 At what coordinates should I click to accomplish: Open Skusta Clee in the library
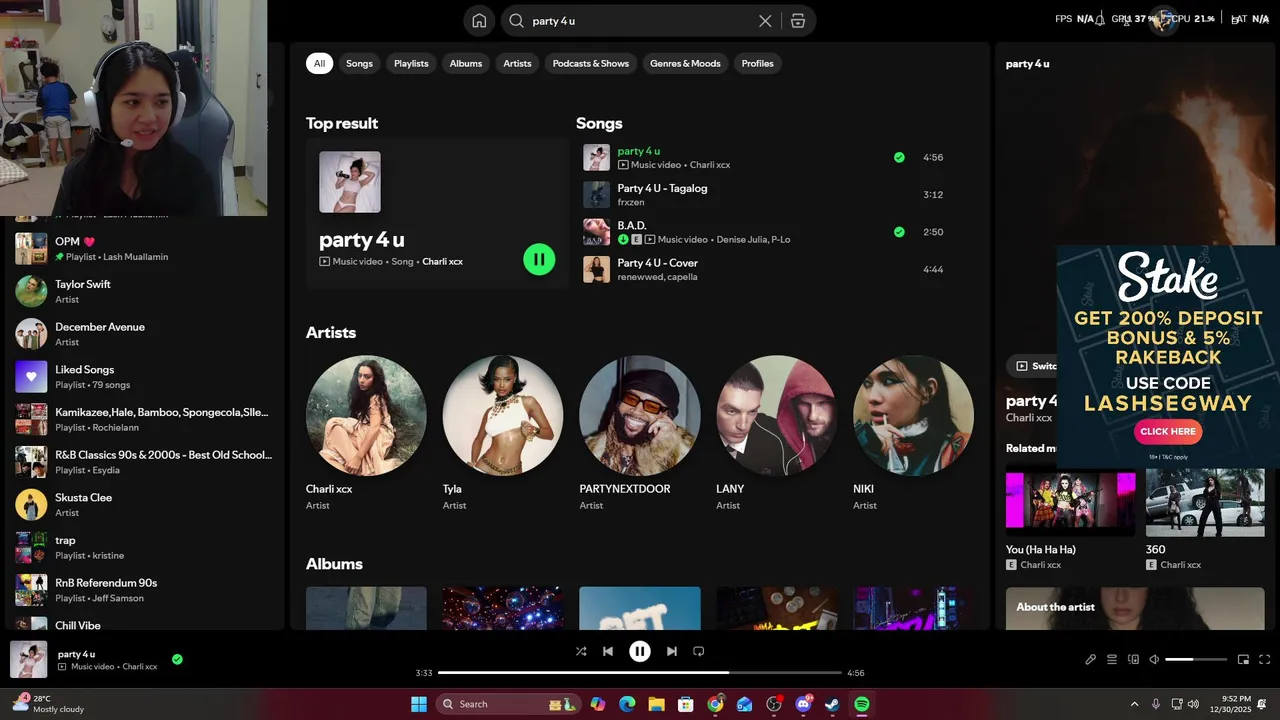pos(145,504)
